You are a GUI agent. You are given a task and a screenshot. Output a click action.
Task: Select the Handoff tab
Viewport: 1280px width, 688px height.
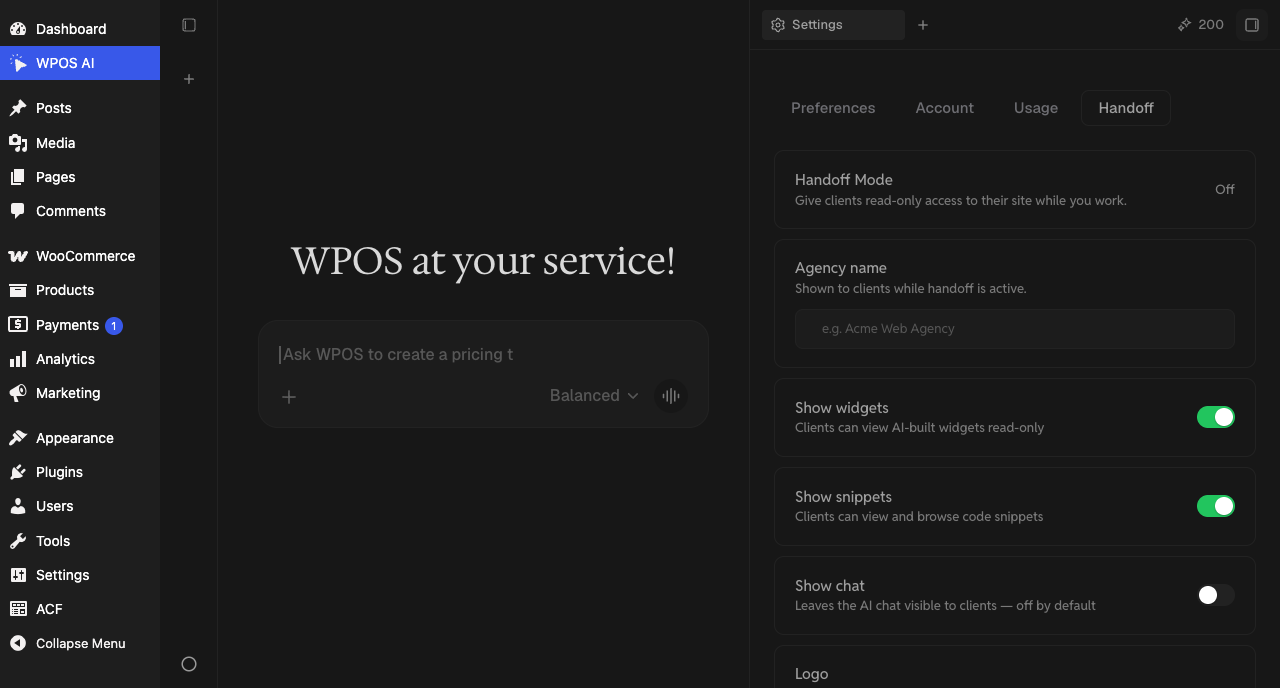pos(1126,108)
